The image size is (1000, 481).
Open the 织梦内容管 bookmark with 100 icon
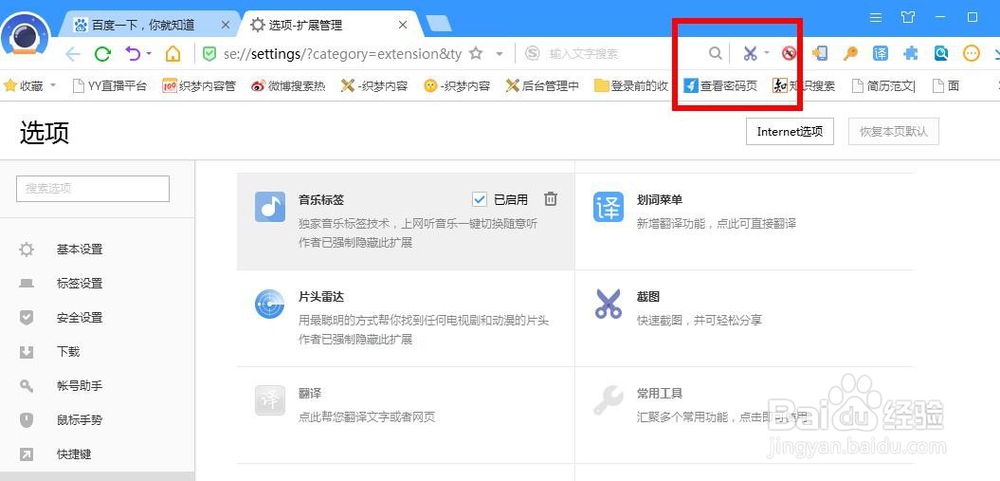coord(199,85)
